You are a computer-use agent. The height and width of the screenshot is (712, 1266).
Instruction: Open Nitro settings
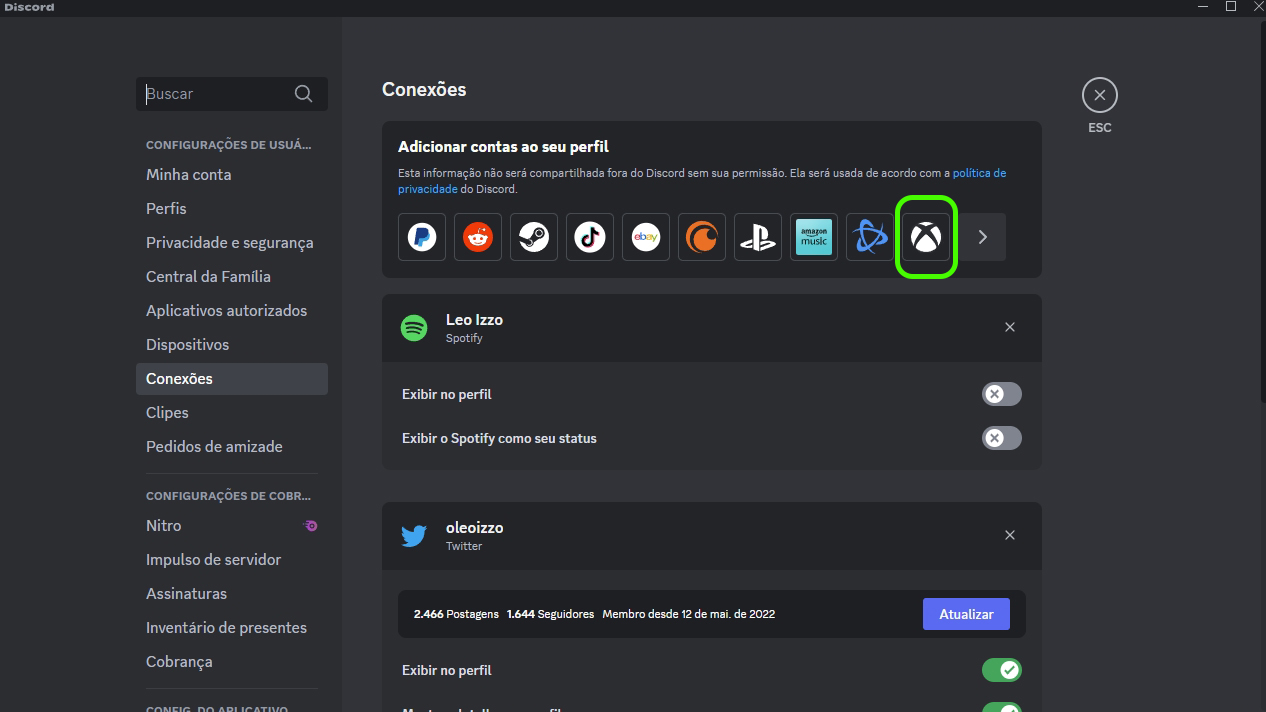pos(232,525)
